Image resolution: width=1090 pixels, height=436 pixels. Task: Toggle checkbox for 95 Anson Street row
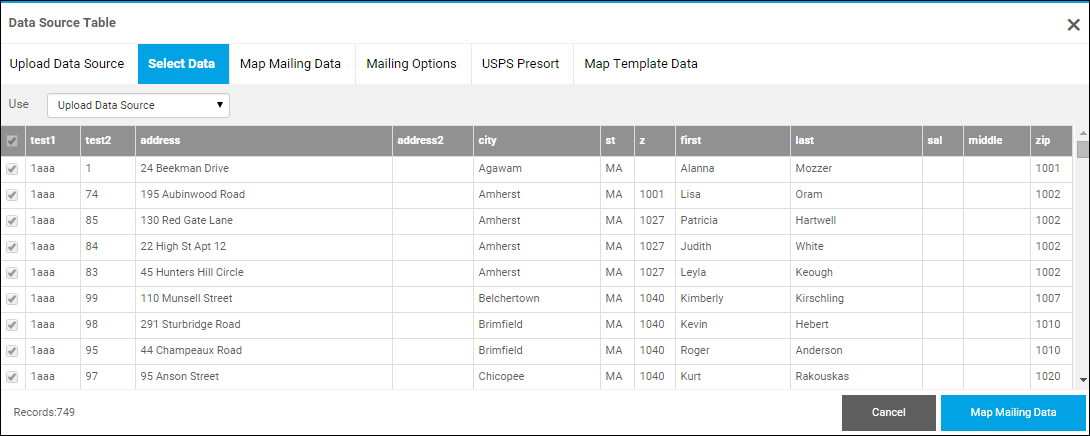click(12, 376)
